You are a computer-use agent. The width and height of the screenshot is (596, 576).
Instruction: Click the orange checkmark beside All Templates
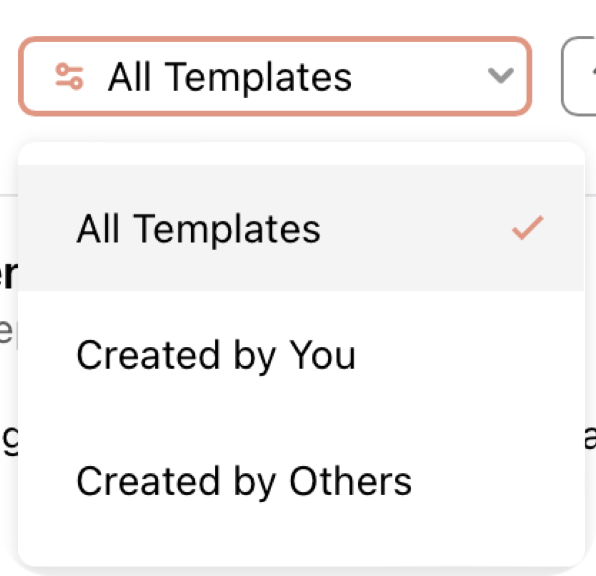click(528, 228)
